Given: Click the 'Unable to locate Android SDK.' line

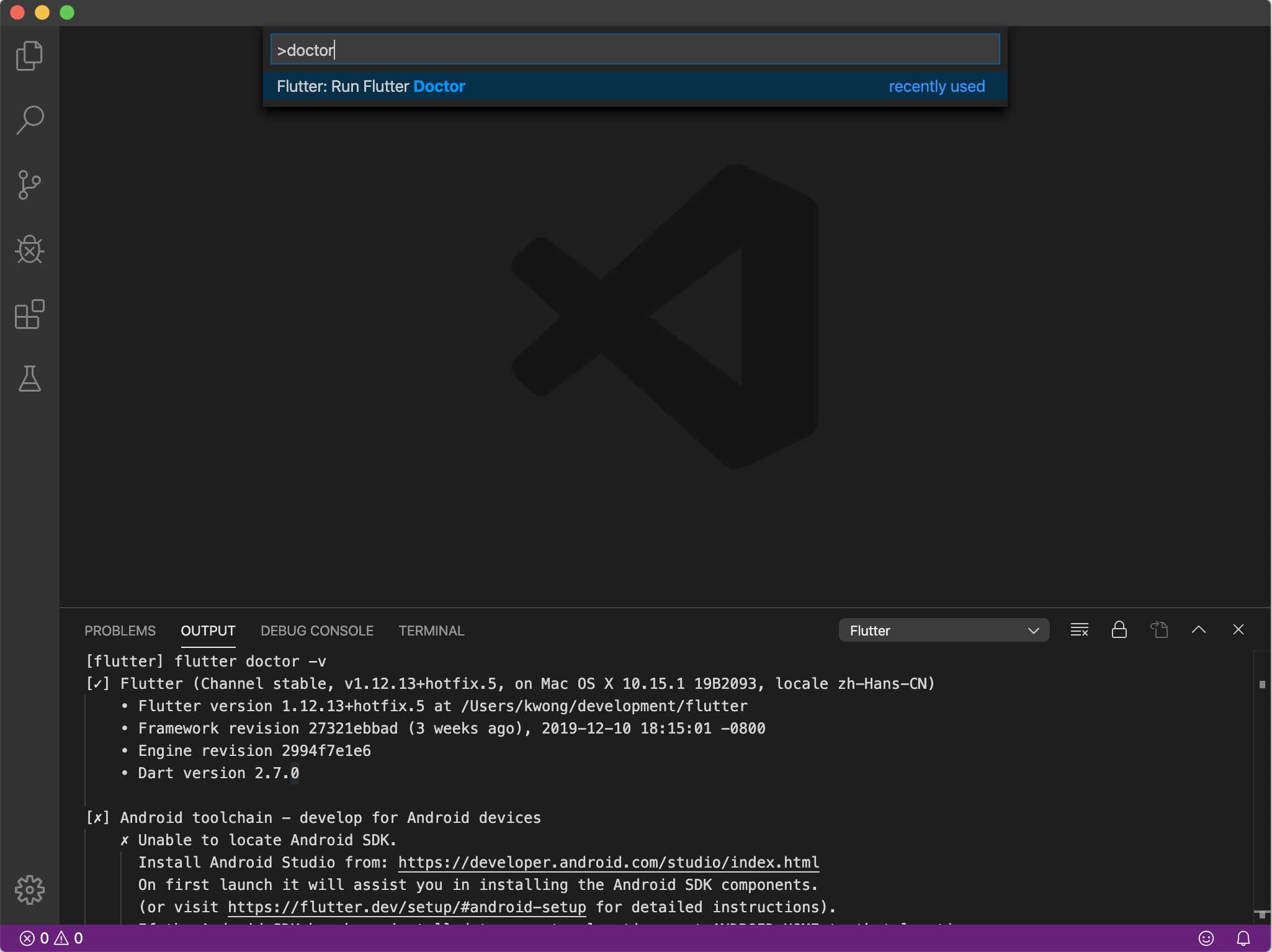Looking at the screenshot, I should (x=258, y=840).
